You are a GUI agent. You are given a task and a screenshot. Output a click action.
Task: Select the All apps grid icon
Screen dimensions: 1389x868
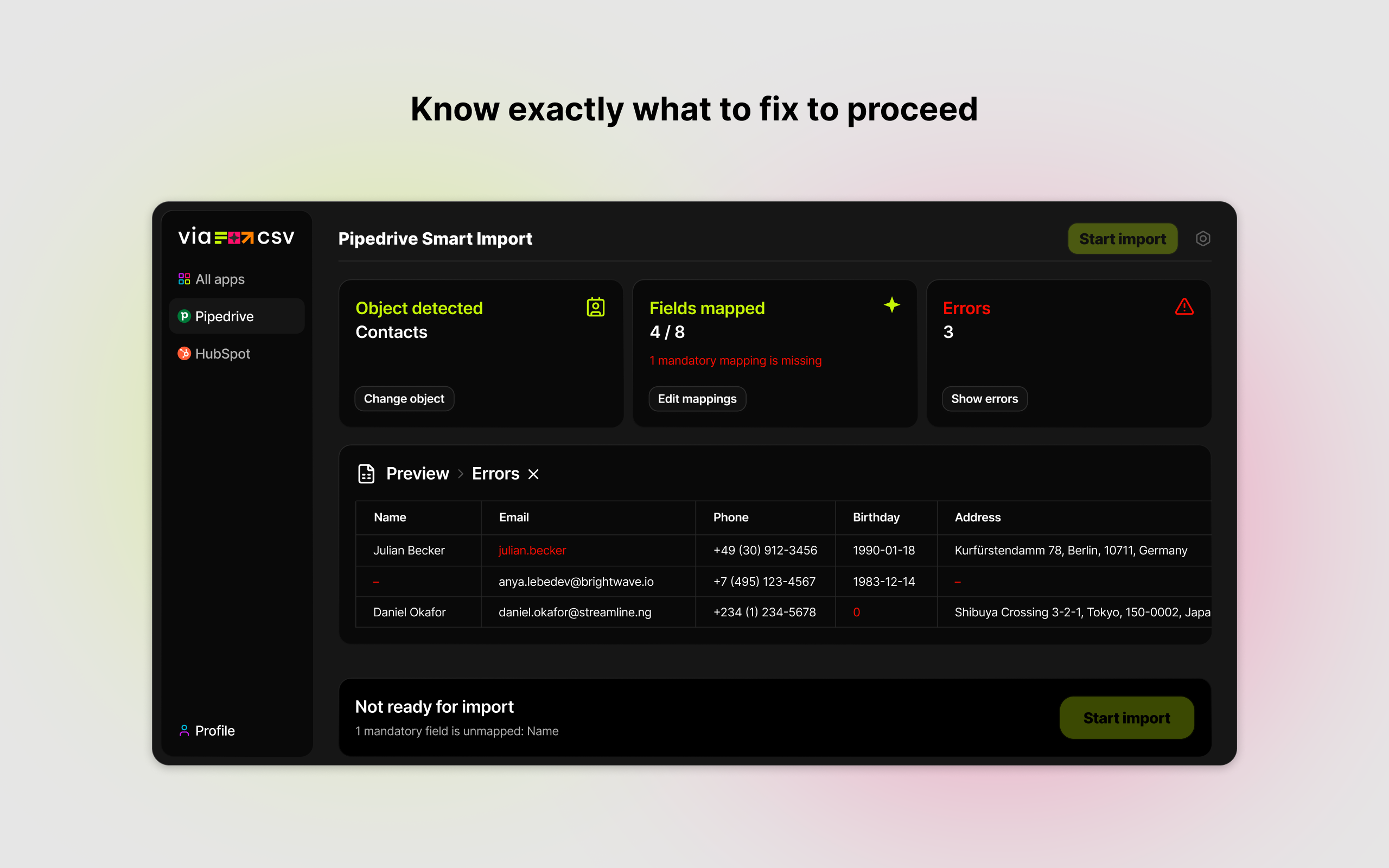pyautogui.click(x=184, y=278)
